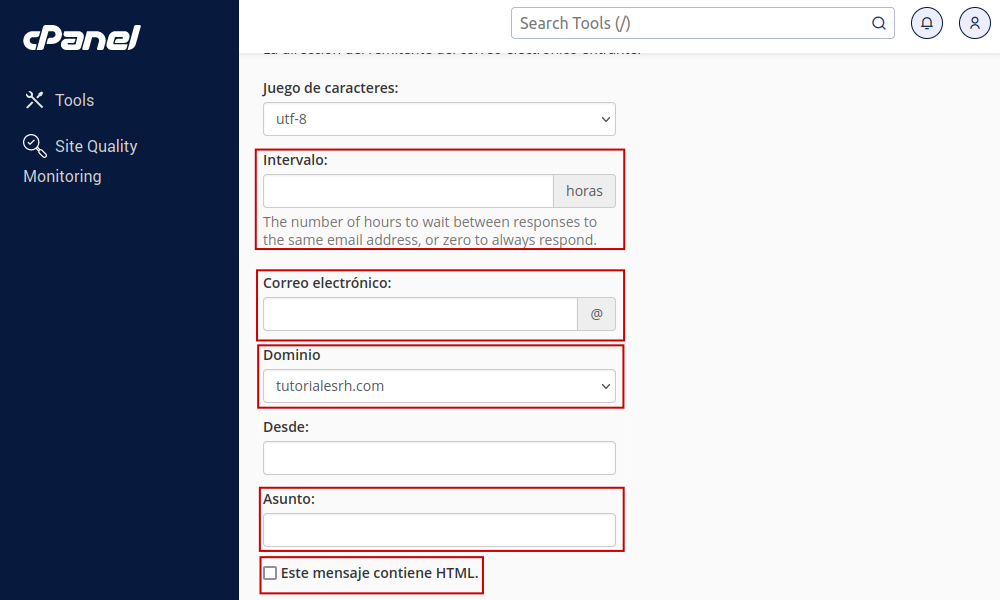Click the wrench icon beside Tools
This screenshot has height=600, width=1000.
35,100
